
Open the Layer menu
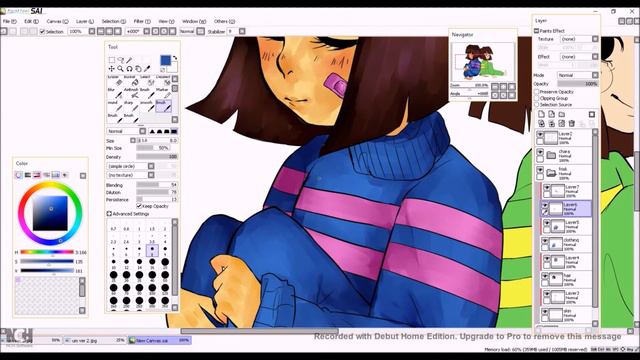point(84,21)
